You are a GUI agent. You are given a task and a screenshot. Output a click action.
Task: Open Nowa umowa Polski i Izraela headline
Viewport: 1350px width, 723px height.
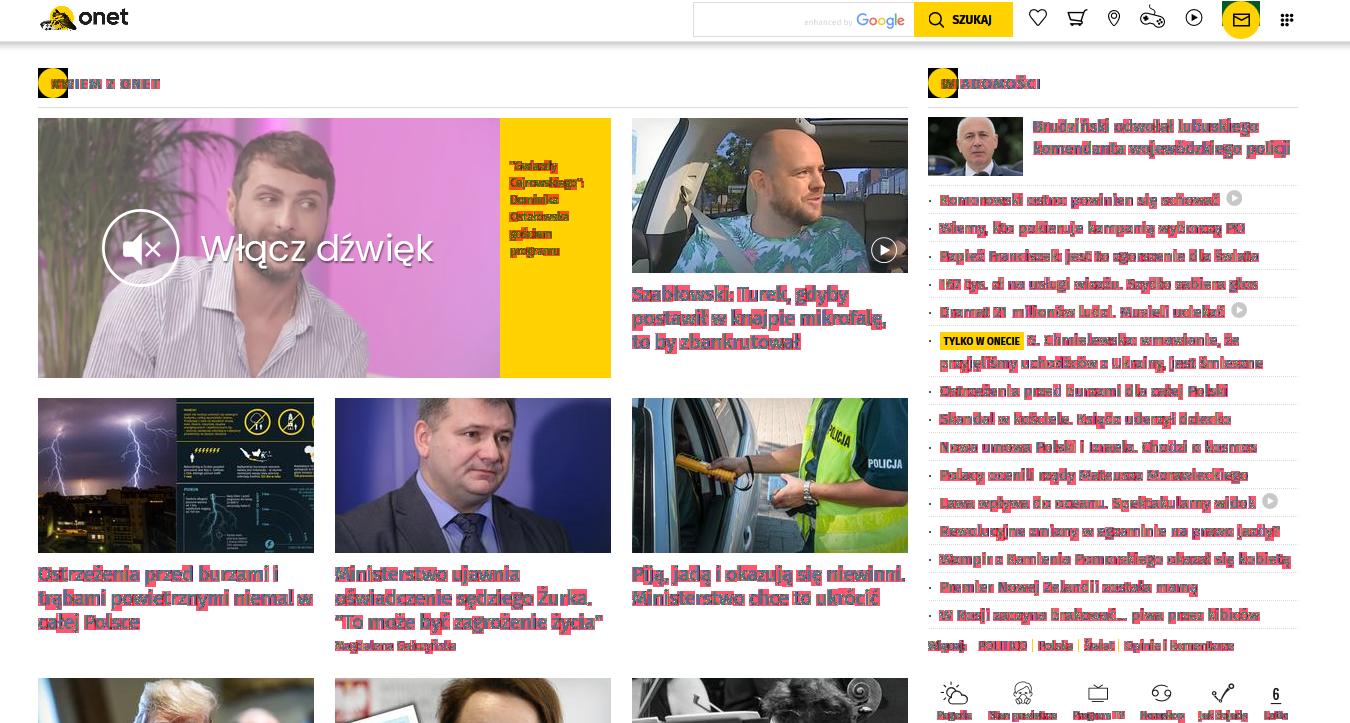1098,447
